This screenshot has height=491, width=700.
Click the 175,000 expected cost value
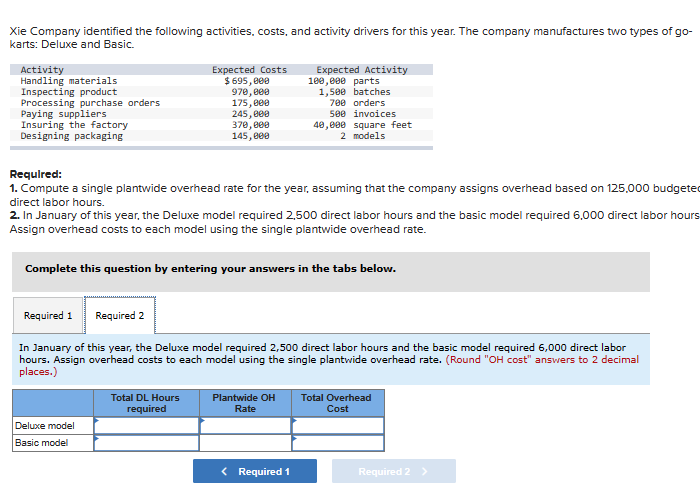tap(250, 103)
